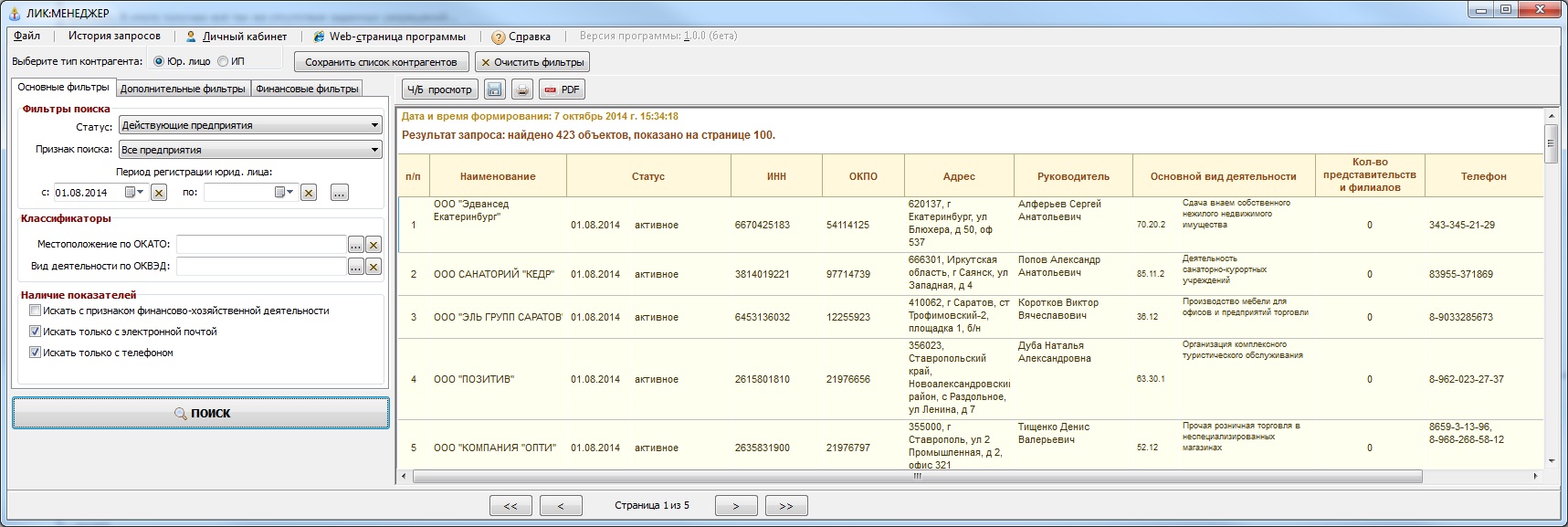Save the report using the floppy disk icon
Image resolution: width=1568 pixels, height=527 pixels.
(x=494, y=90)
